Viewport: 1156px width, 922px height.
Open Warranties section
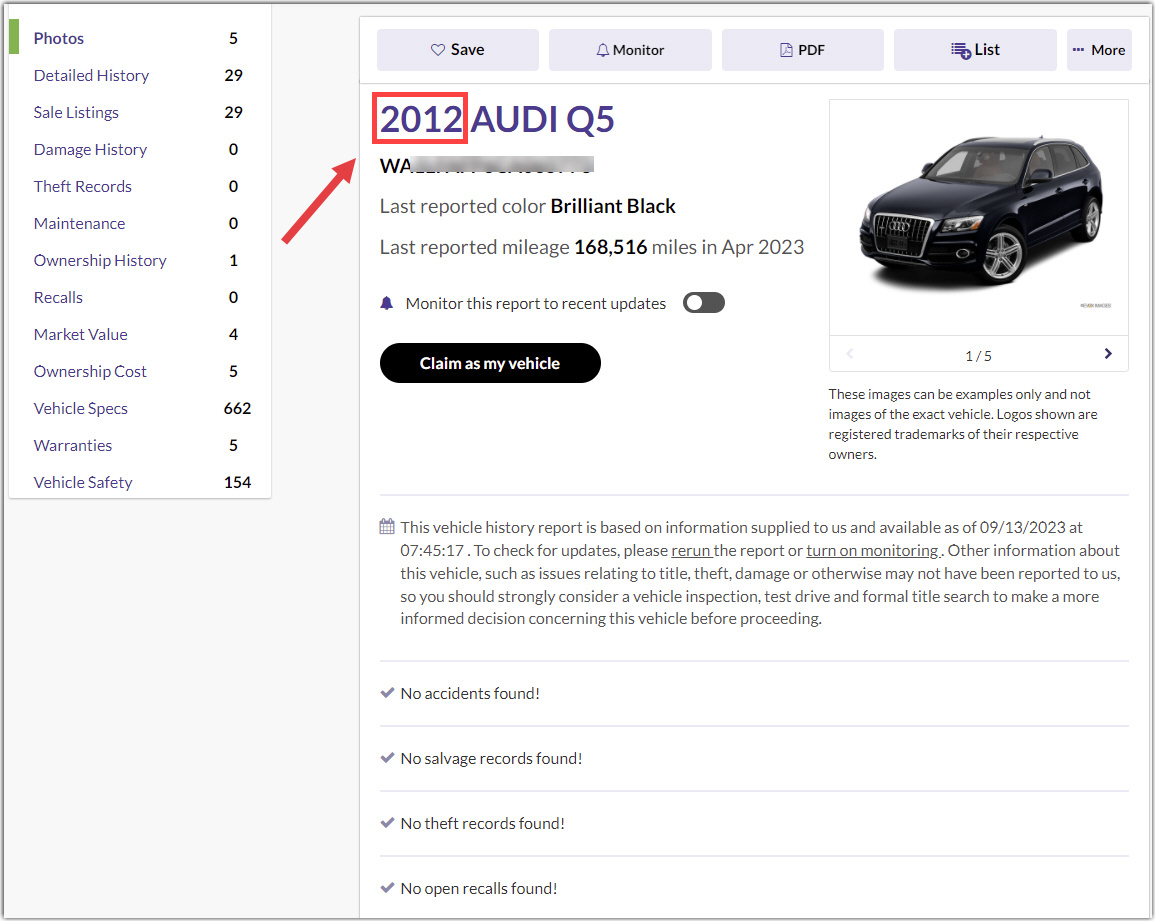pos(73,445)
